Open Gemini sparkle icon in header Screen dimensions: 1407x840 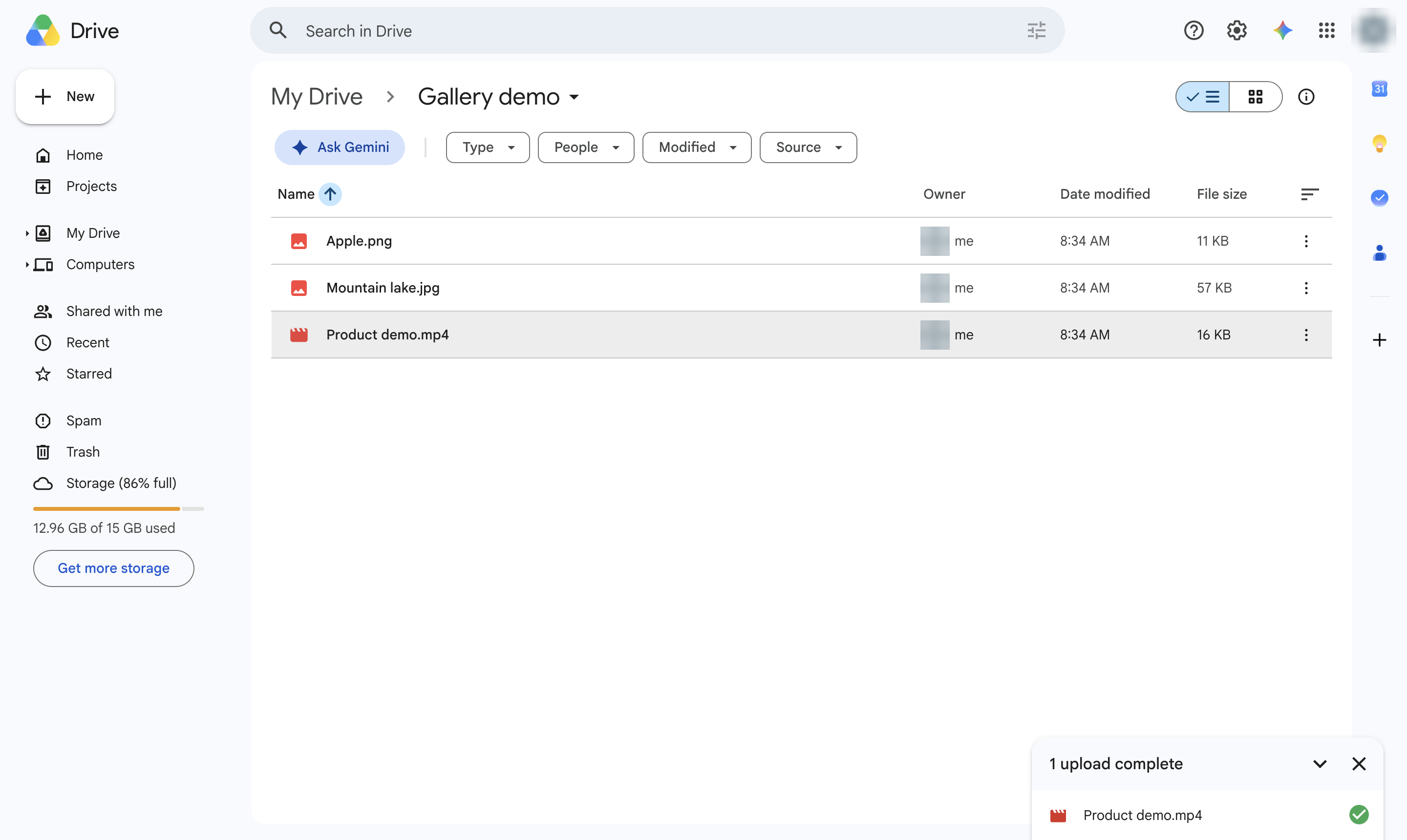(1282, 31)
